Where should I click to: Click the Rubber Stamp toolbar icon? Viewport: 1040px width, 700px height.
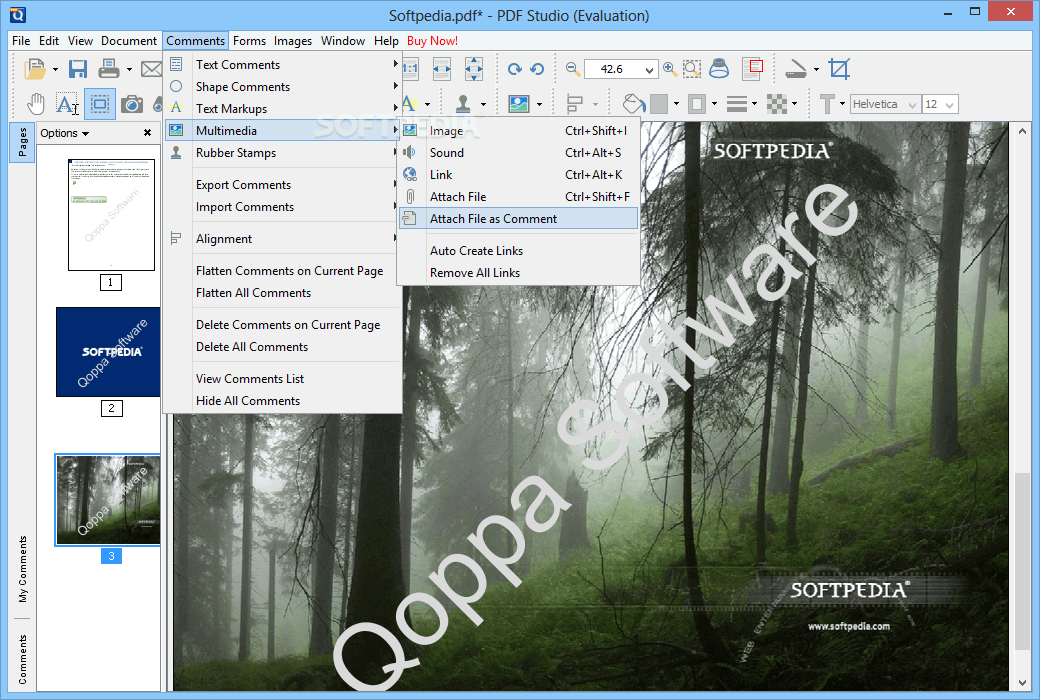(x=463, y=104)
